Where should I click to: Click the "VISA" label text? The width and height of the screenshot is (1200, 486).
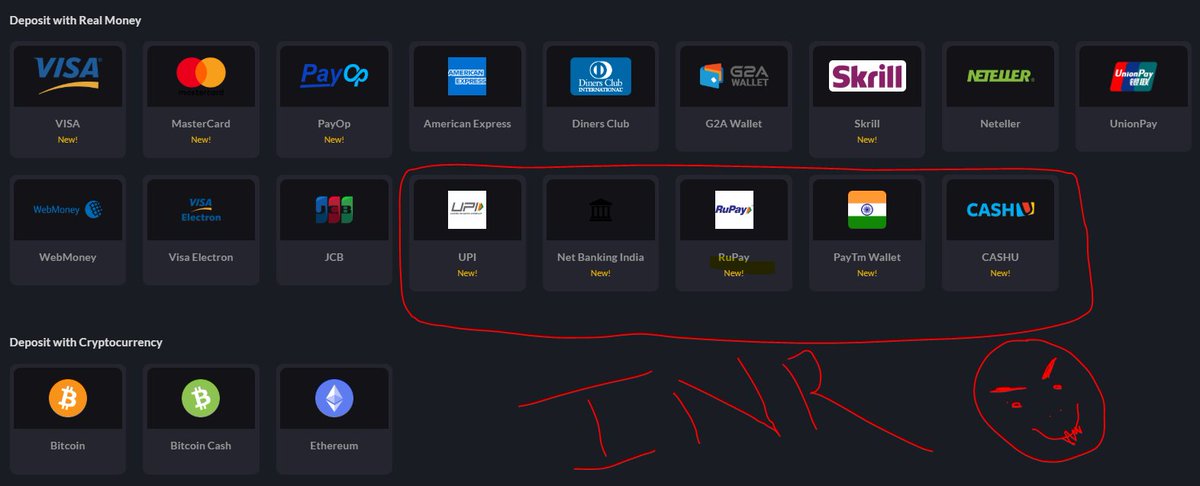(68, 124)
